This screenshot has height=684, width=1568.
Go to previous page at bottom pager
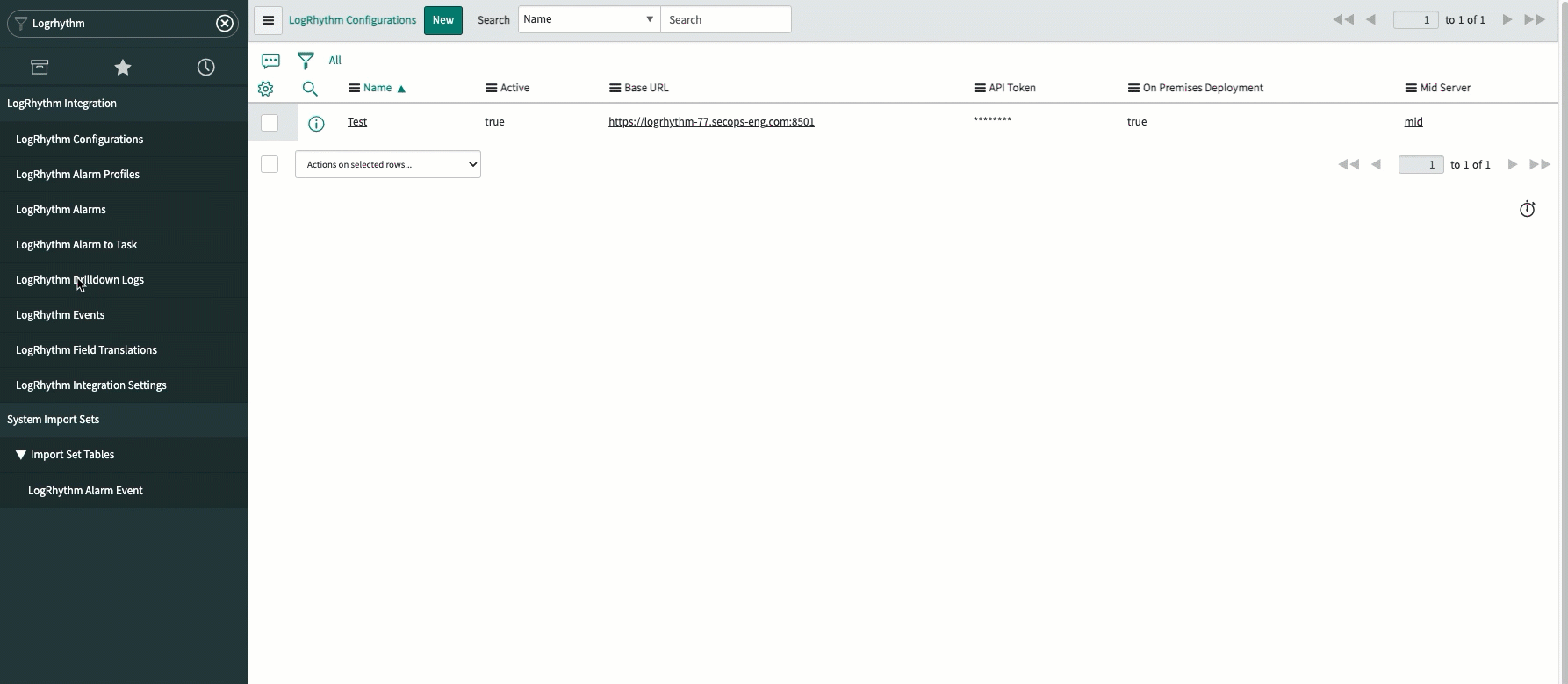click(x=1376, y=164)
